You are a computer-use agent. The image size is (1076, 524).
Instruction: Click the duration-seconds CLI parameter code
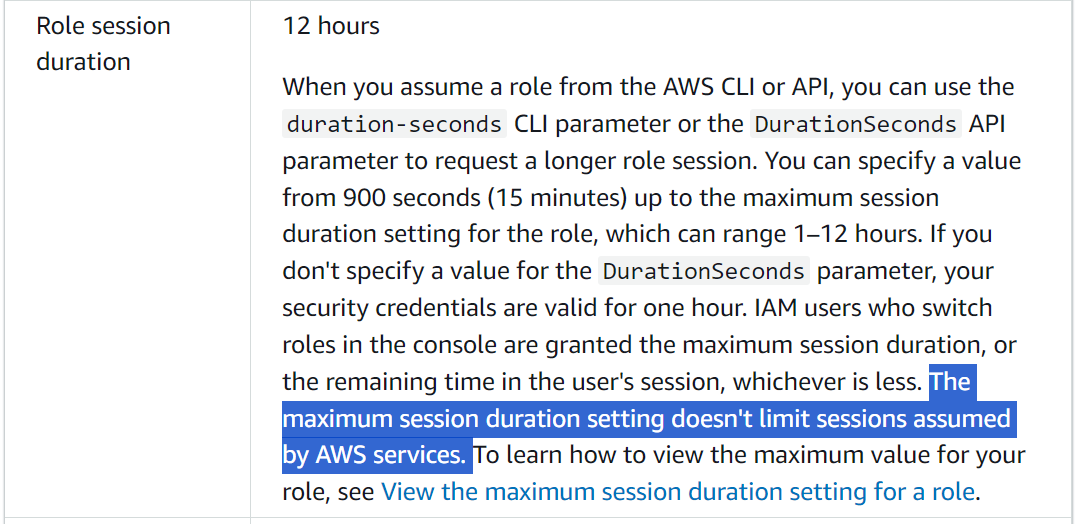click(x=394, y=125)
